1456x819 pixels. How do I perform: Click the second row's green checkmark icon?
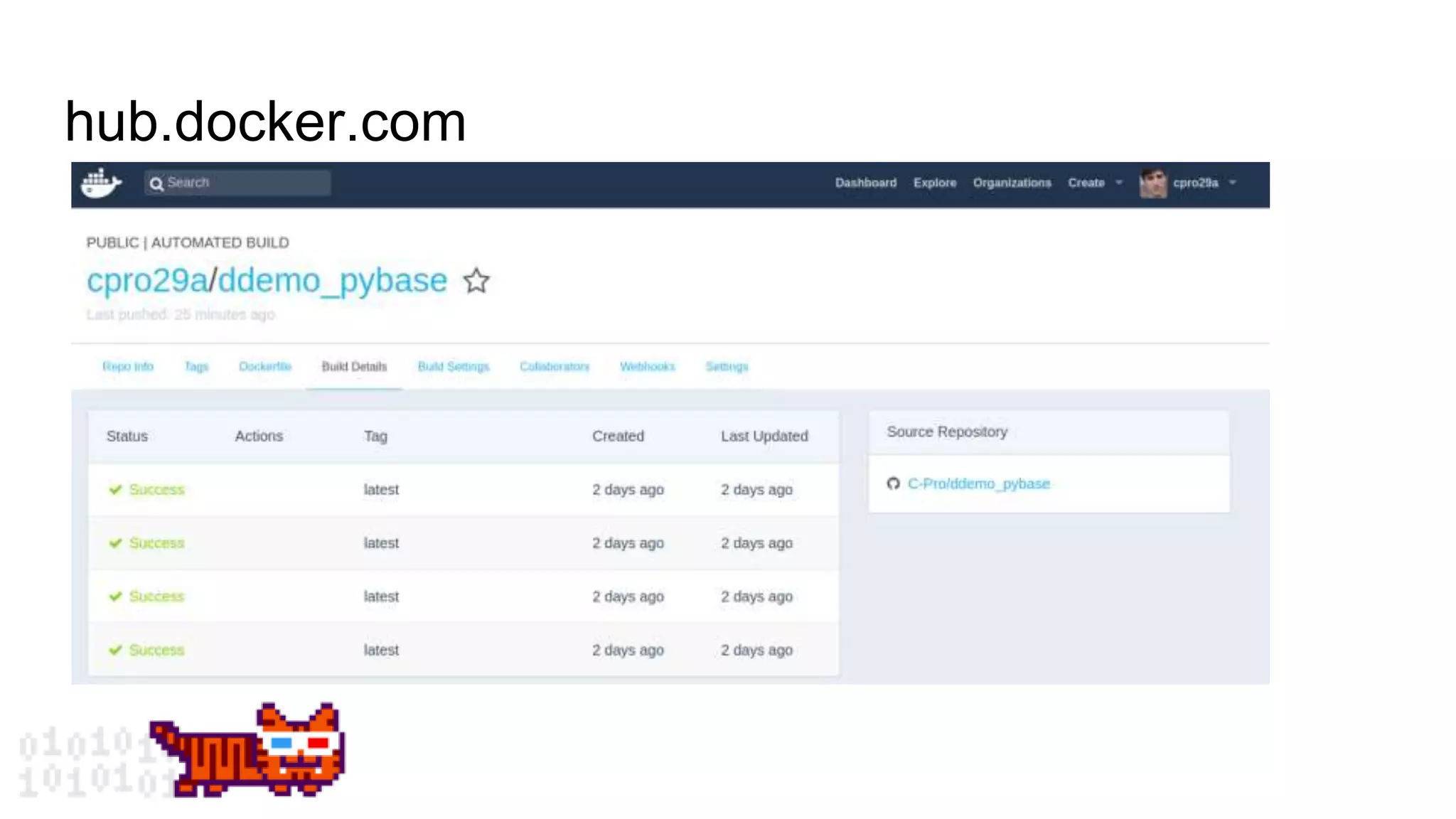(x=116, y=543)
